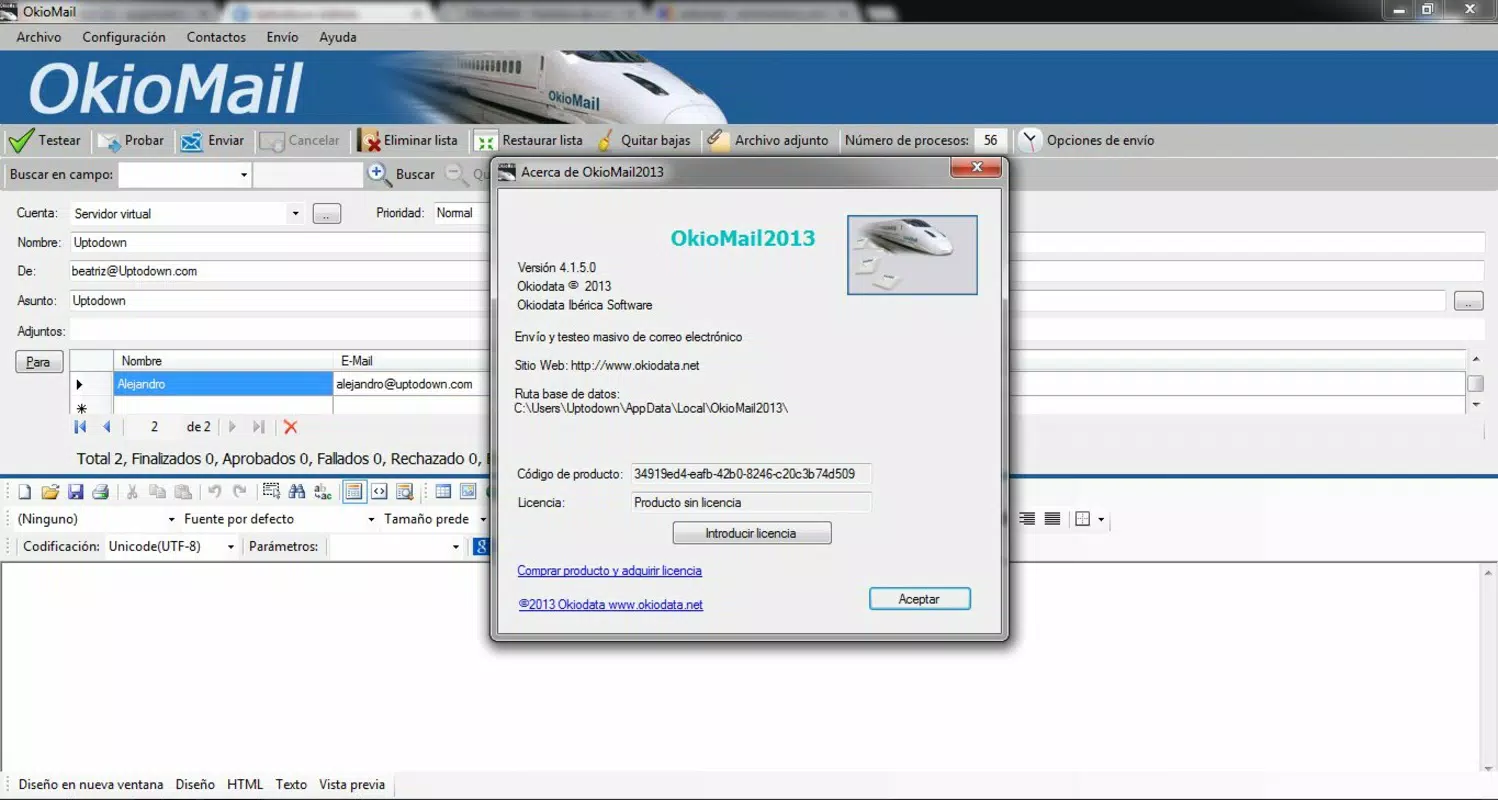Screen dimensions: 1498x800
Task: Click the Buscar magnifier button
Action: point(402,174)
